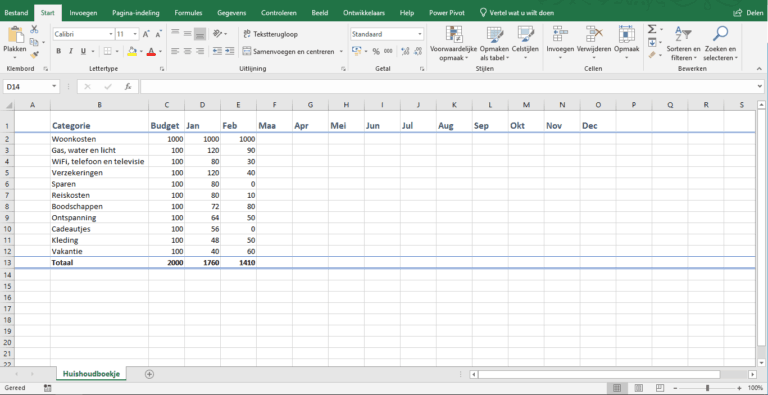Decrease font size with small A
The width and height of the screenshot is (768, 395).
[x=158, y=34]
